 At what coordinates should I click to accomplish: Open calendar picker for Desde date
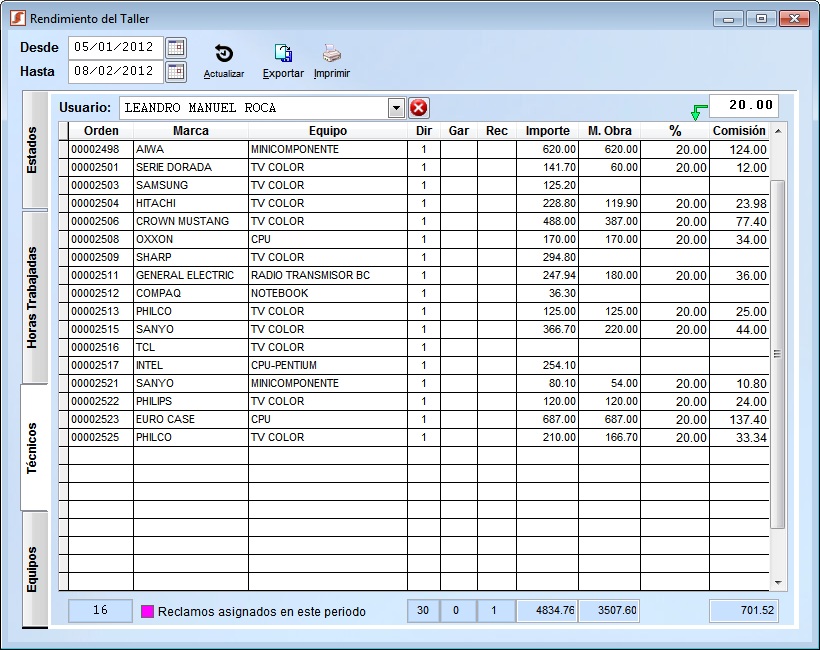pos(176,47)
